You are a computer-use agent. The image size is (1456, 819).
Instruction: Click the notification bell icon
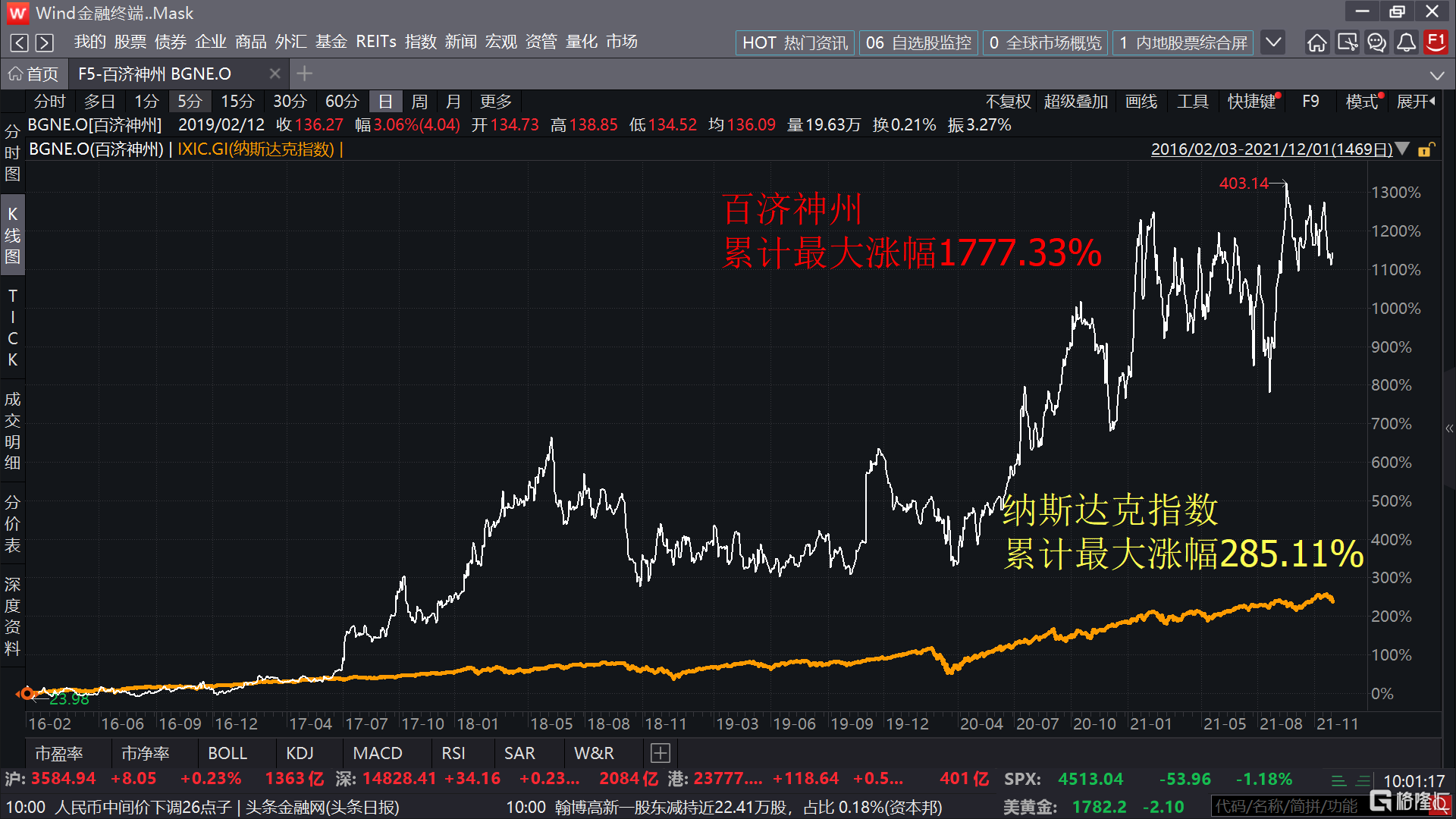click(1406, 42)
